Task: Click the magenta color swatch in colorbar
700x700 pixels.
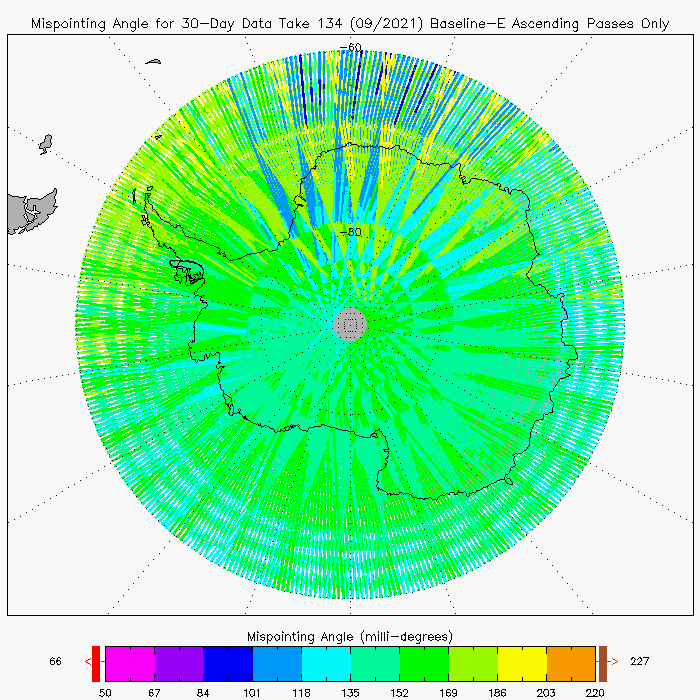Action: pyautogui.click(x=130, y=663)
